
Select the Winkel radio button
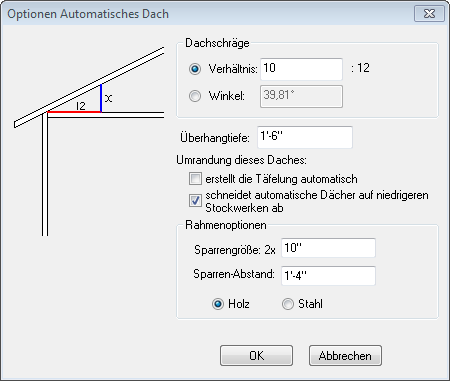tap(195, 96)
